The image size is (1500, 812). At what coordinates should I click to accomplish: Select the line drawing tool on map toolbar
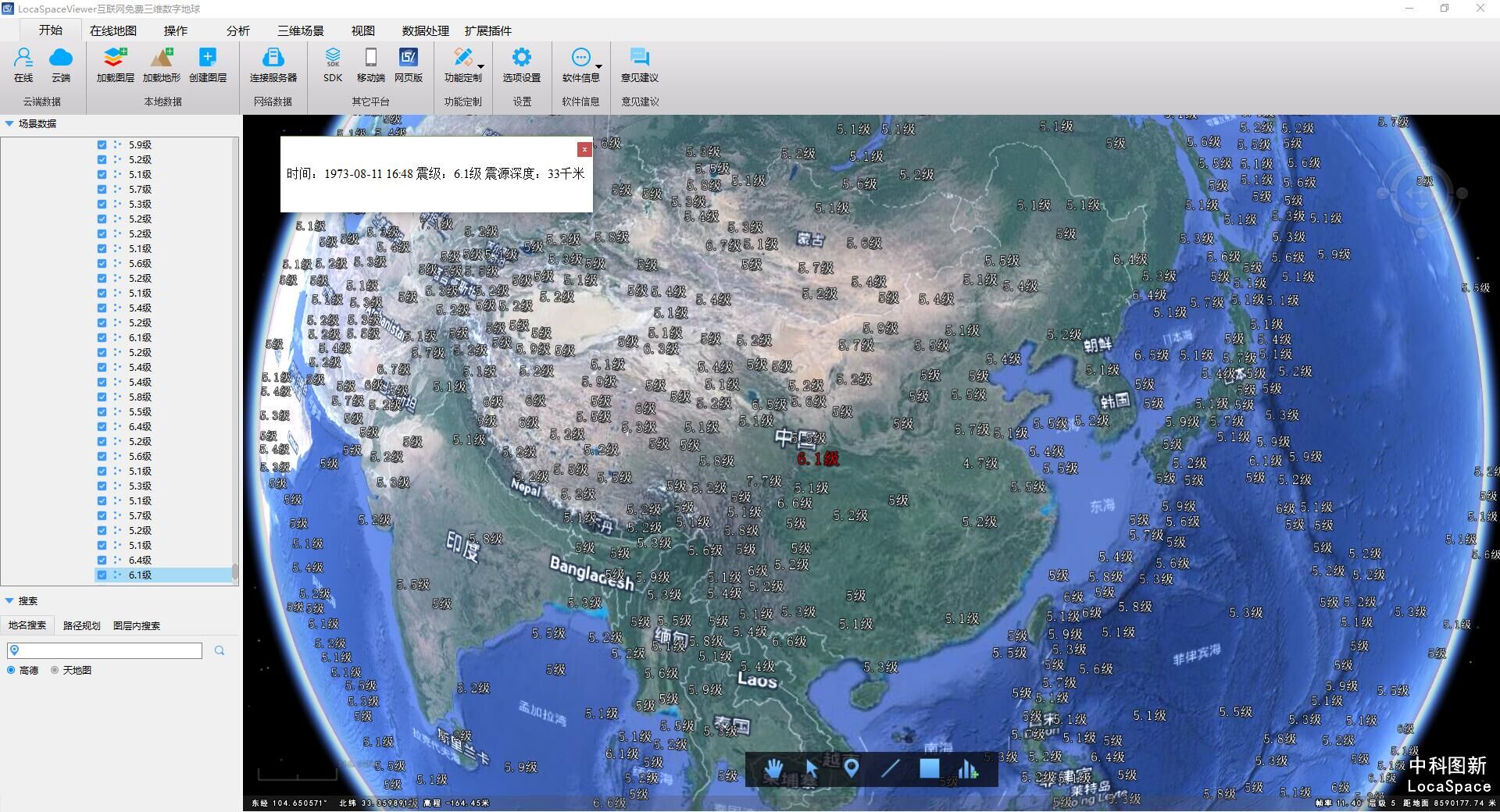pos(891,769)
